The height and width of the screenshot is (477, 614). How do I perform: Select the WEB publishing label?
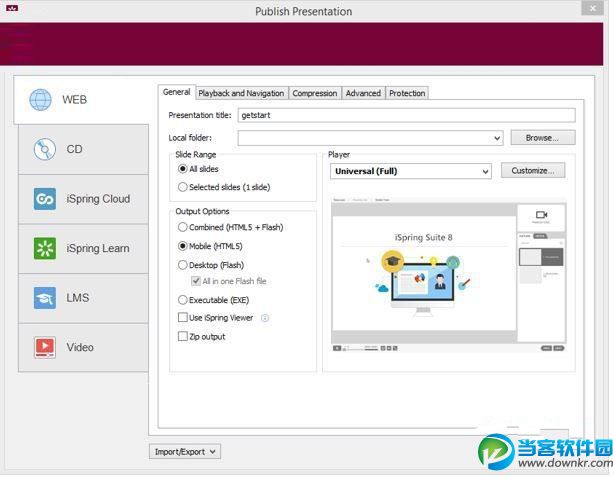(74, 99)
